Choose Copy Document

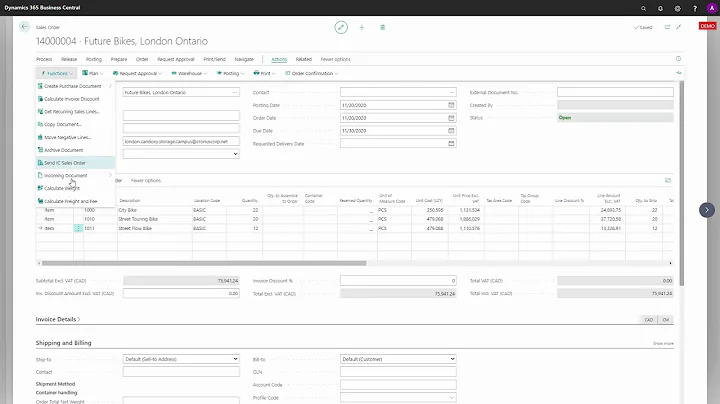75,124
